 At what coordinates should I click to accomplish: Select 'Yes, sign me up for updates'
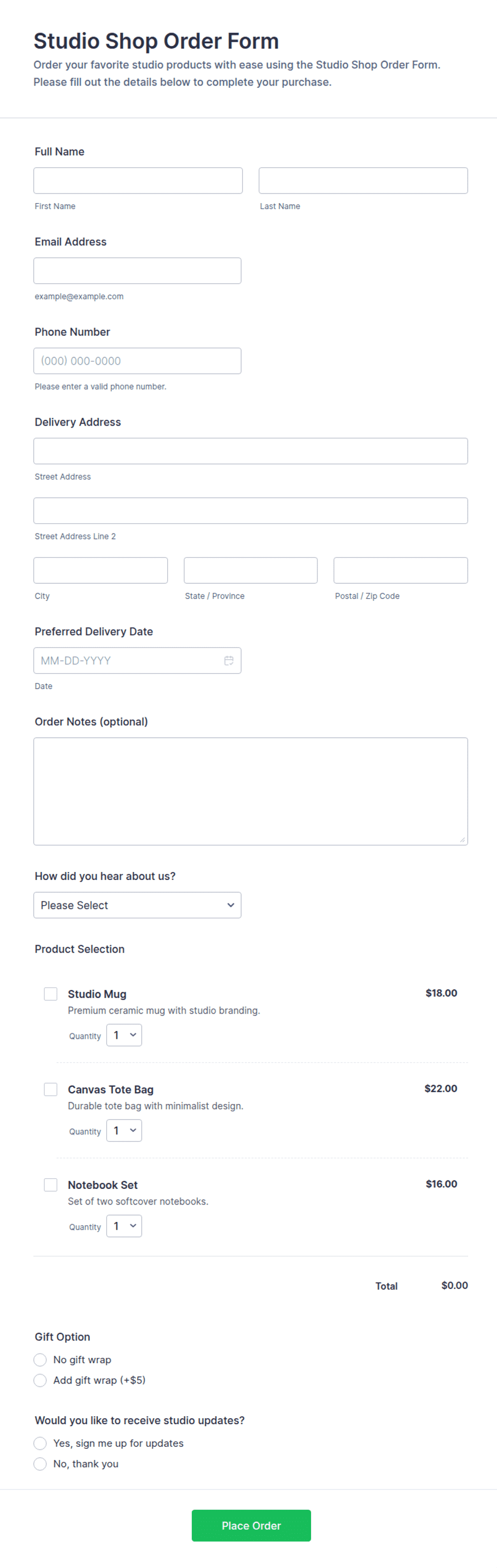point(40,1443)
